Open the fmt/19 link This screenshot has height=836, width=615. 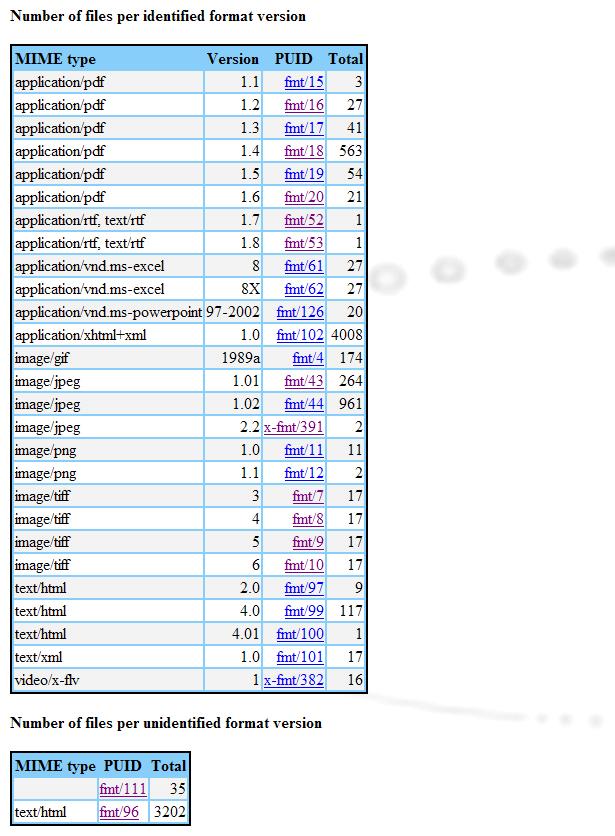coord(304,174)
